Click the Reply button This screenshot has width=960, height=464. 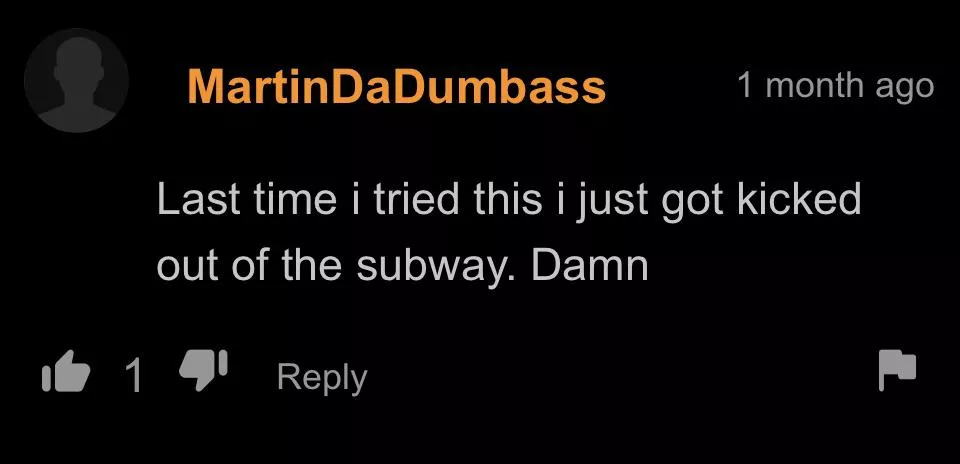click(x=322, y=378)
